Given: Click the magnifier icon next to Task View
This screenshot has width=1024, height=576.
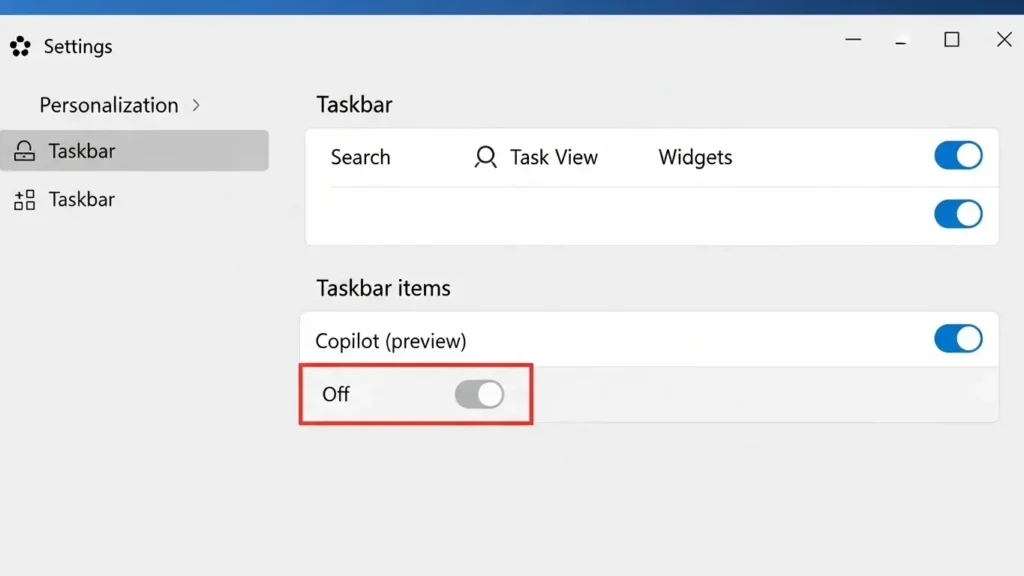Looking at the screenshot, I should point(485,157).
